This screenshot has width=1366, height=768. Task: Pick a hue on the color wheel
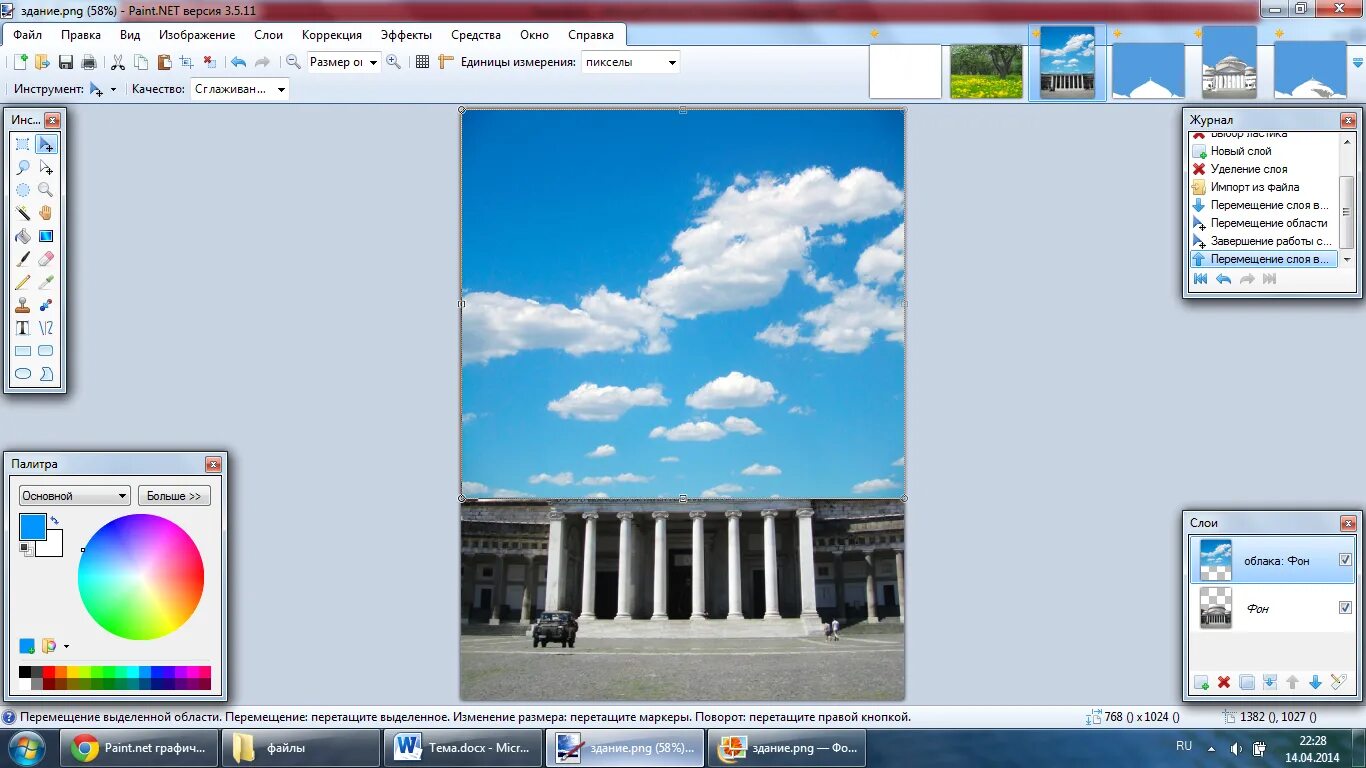pyautogui.click(x=141, y=577)
